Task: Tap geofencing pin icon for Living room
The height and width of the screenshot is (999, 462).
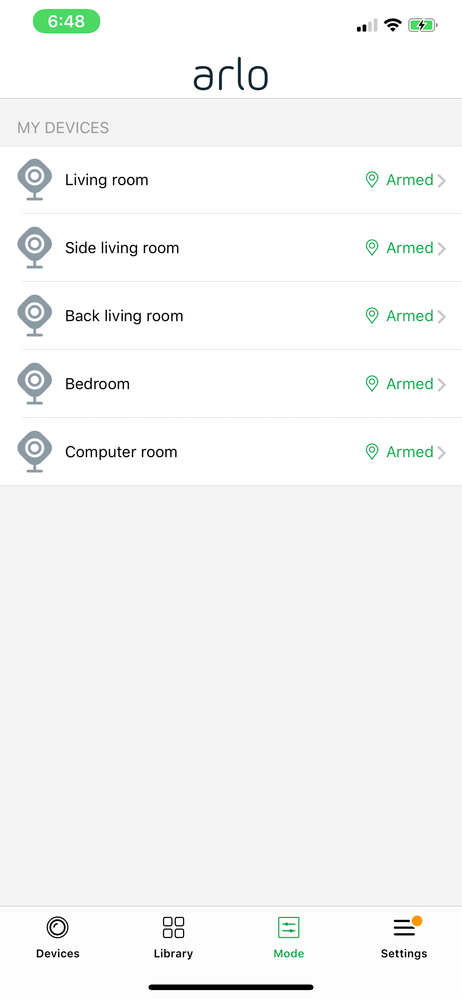Action: (372, 180)
